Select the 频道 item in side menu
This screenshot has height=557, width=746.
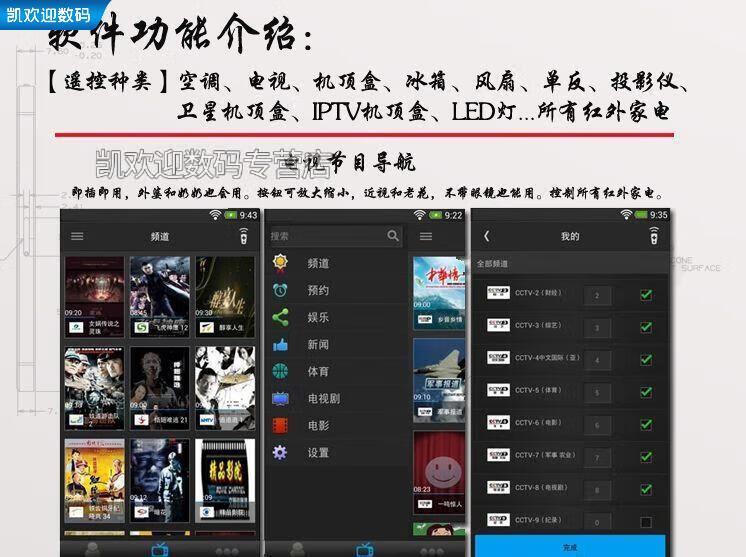pyautogui.click(x=318, y=263)
